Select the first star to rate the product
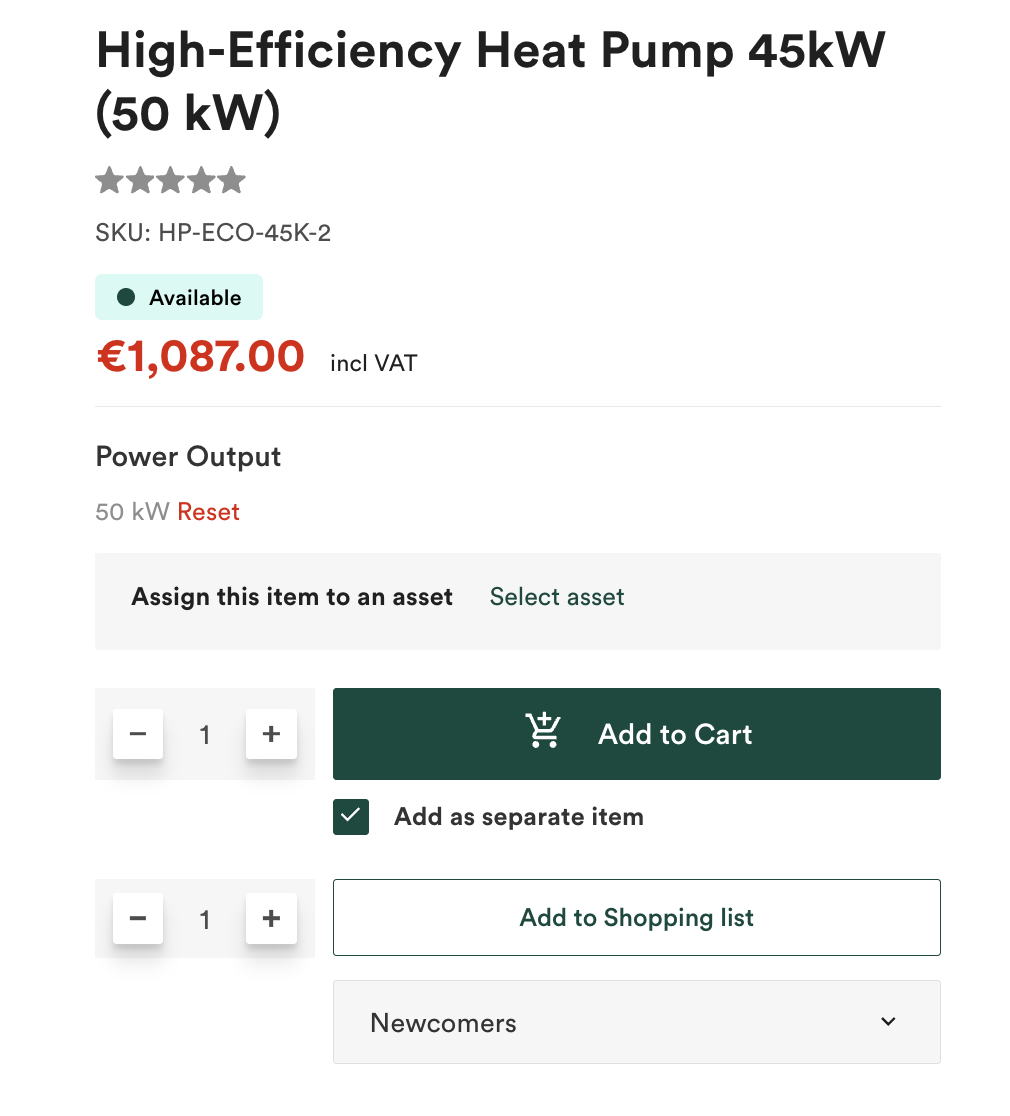 click(x=109, y=180)
